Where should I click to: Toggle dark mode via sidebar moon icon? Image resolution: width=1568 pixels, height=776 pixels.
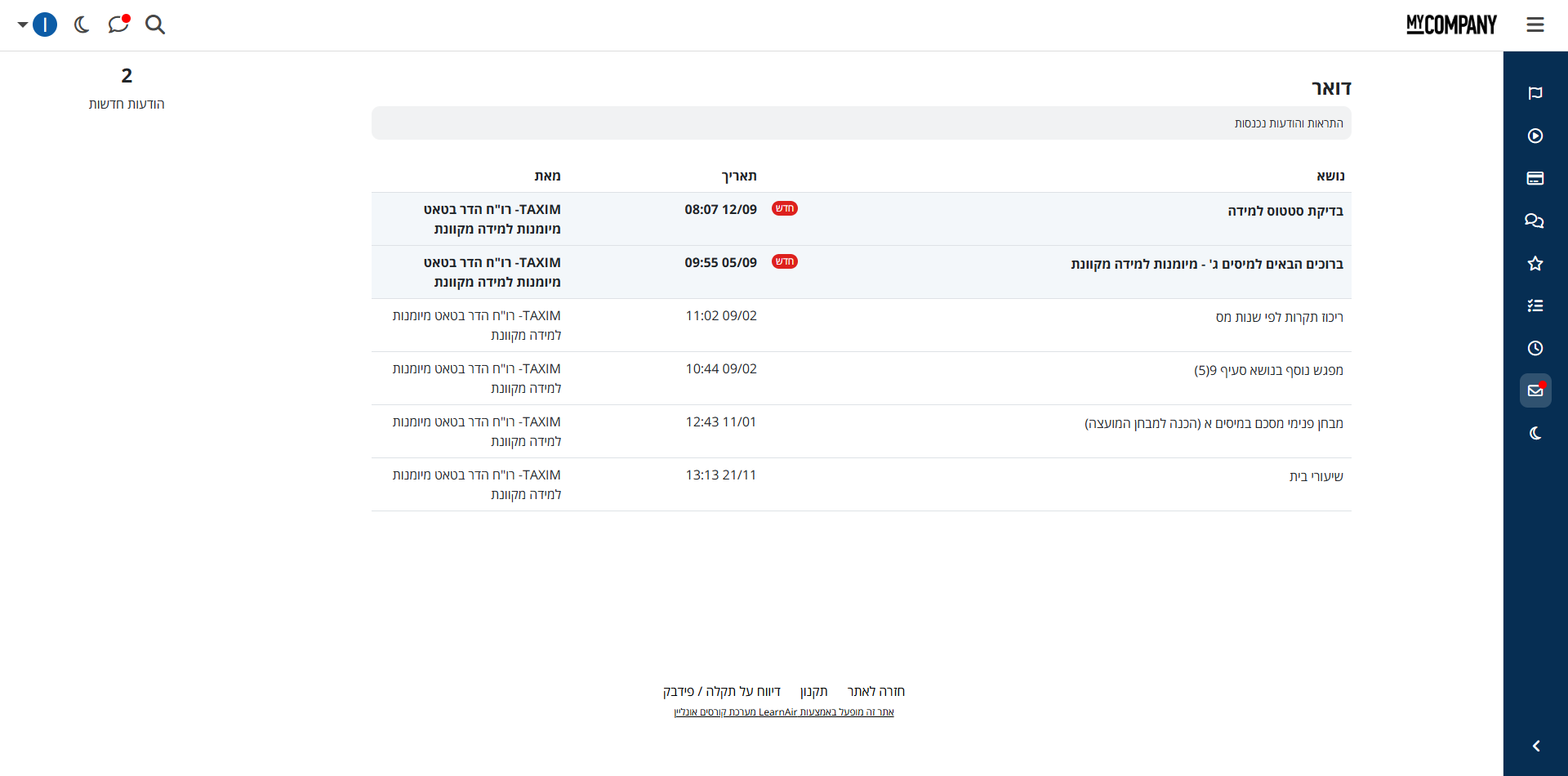point(1535,433)
